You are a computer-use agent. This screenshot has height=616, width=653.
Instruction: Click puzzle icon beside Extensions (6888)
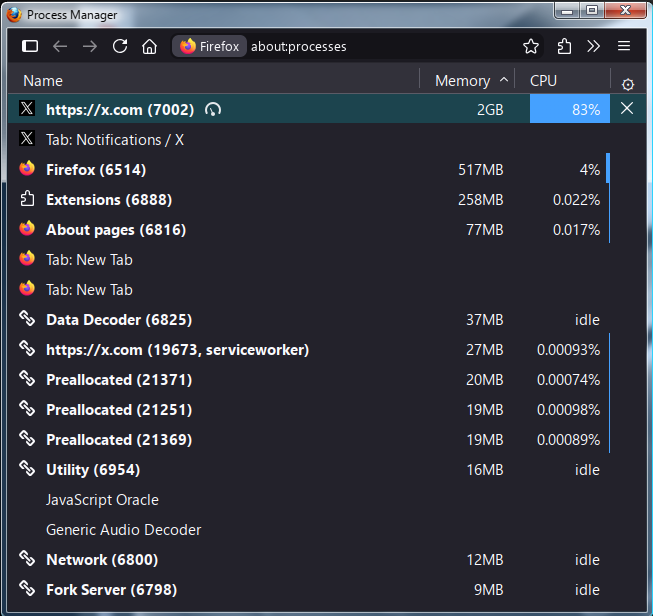coord(27,199)
